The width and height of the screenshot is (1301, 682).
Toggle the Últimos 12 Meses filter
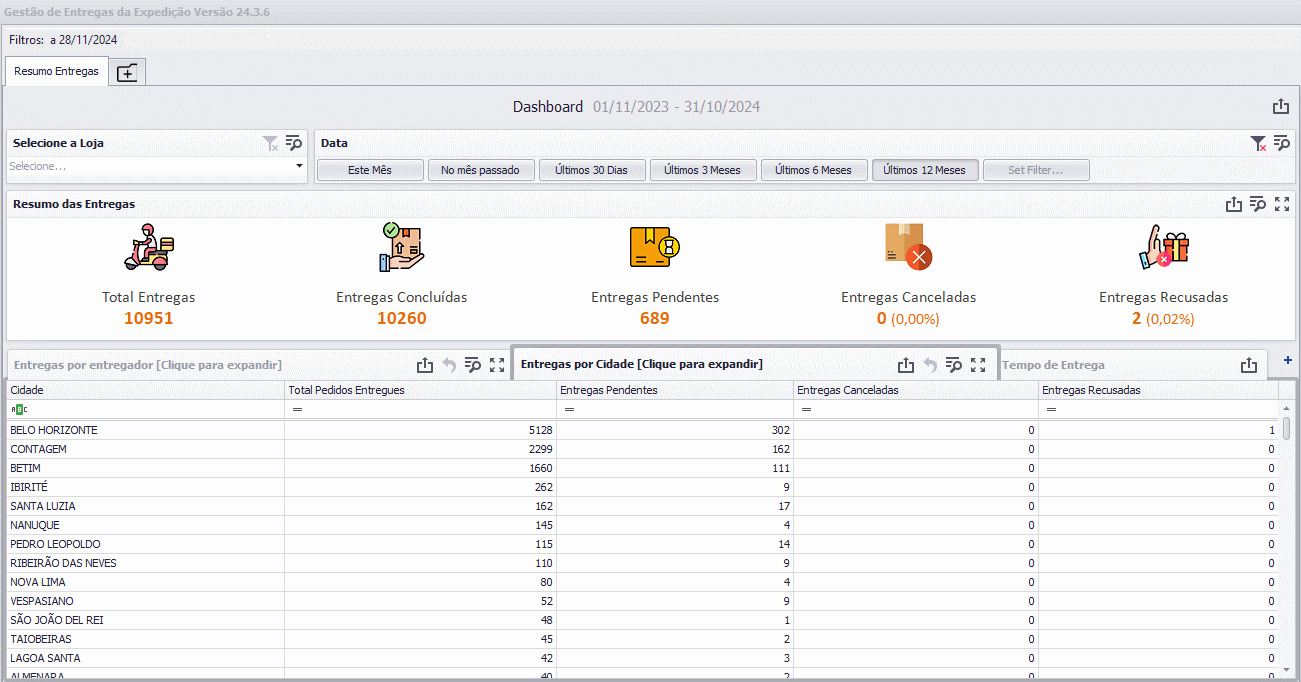pyautogui.click(x=925, y=170)
